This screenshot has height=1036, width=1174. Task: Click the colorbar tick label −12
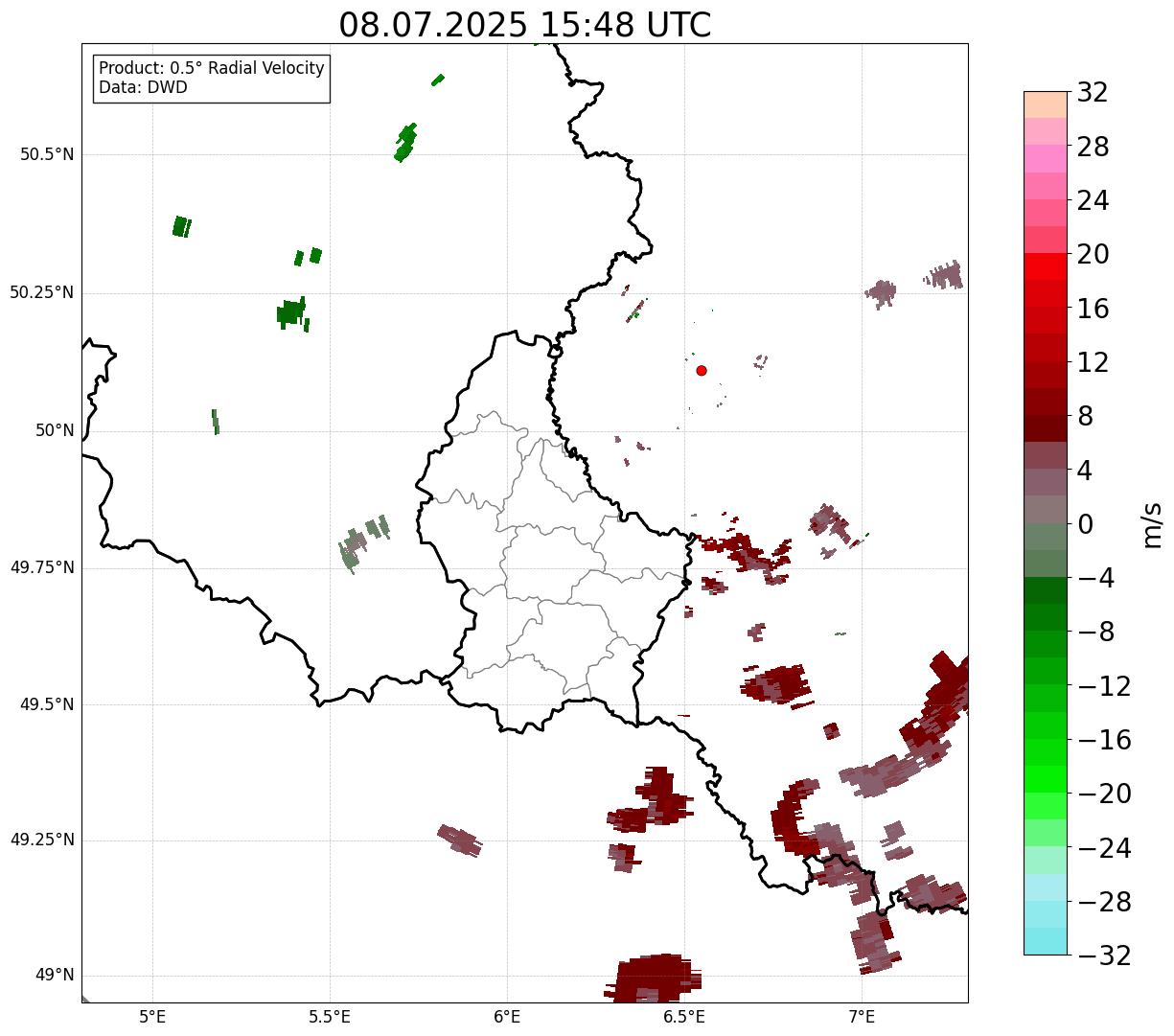[1104, 686]
